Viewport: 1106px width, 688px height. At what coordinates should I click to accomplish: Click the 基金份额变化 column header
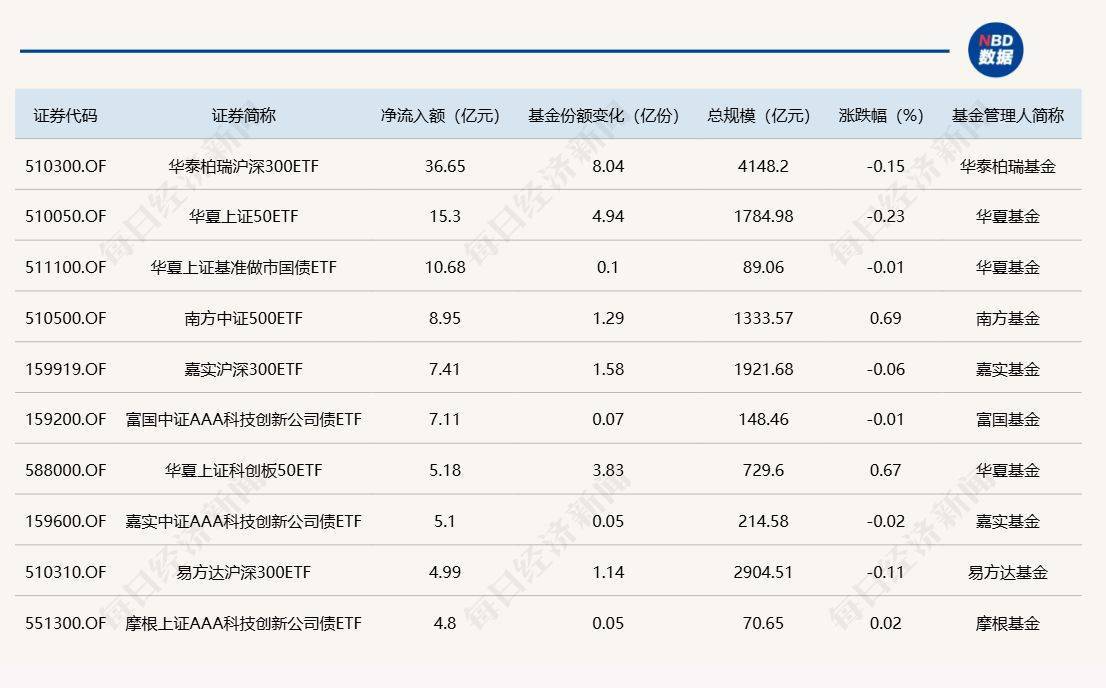coord(602,114)
